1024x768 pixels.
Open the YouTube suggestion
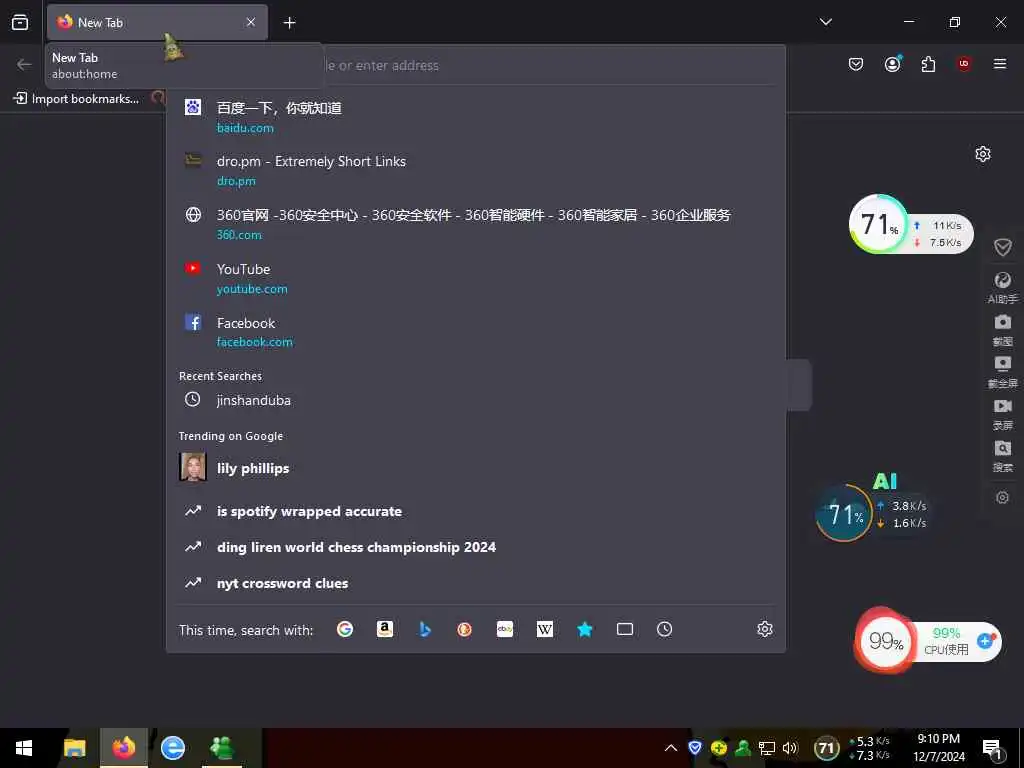475,278
